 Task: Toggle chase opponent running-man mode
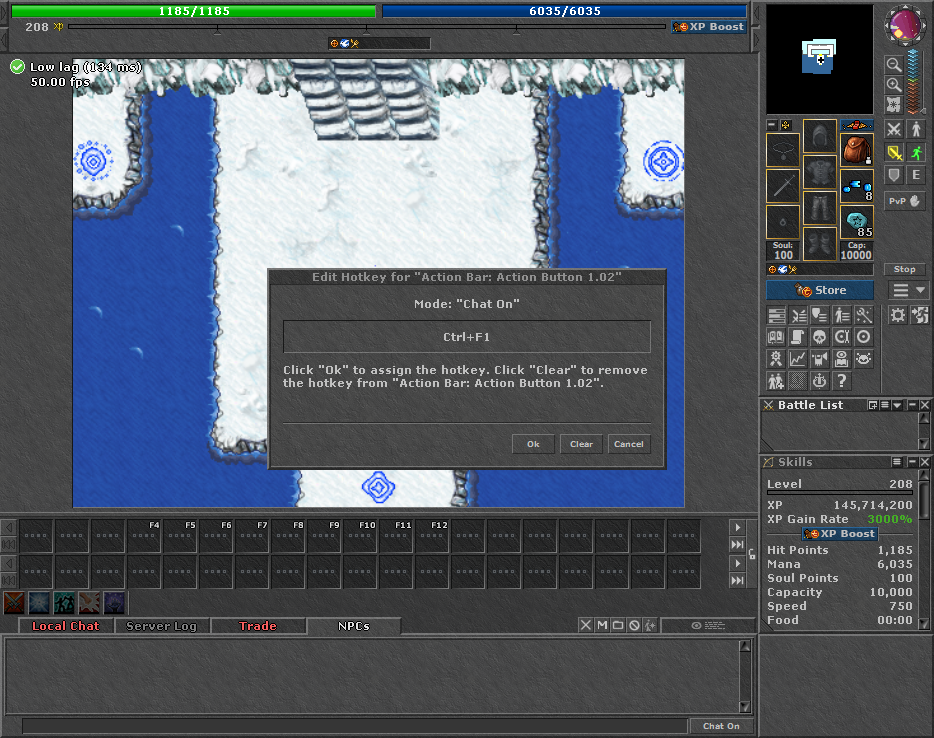pyautogui.click(x=916, y=152)
